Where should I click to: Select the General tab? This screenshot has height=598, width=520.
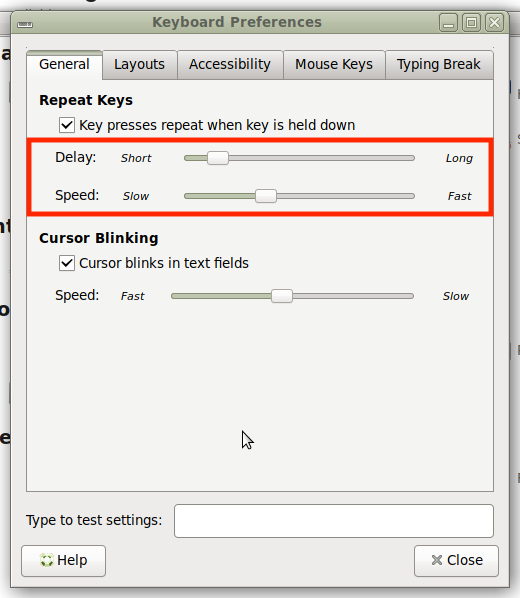(64, 64)
